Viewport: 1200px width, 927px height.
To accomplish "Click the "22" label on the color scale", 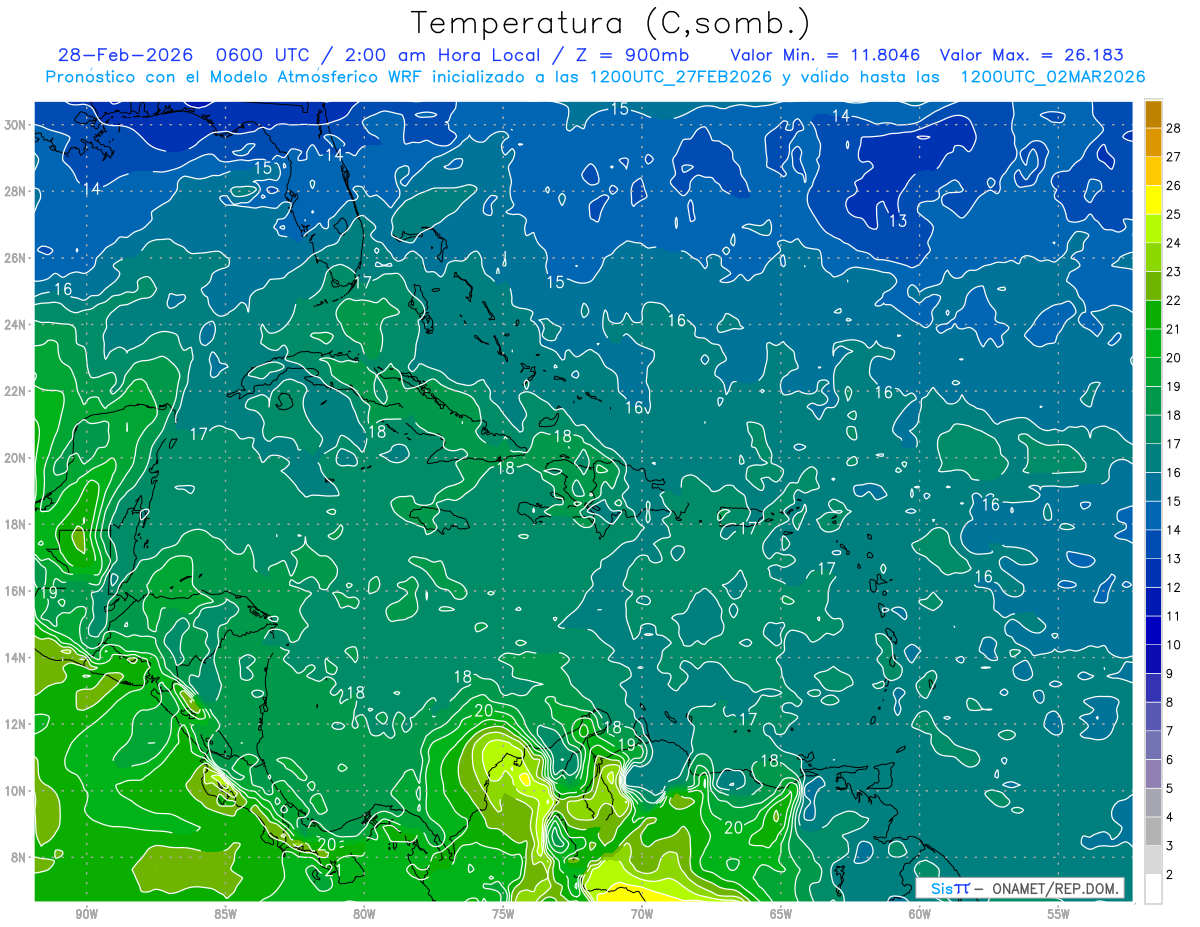I will point(1174,300).
